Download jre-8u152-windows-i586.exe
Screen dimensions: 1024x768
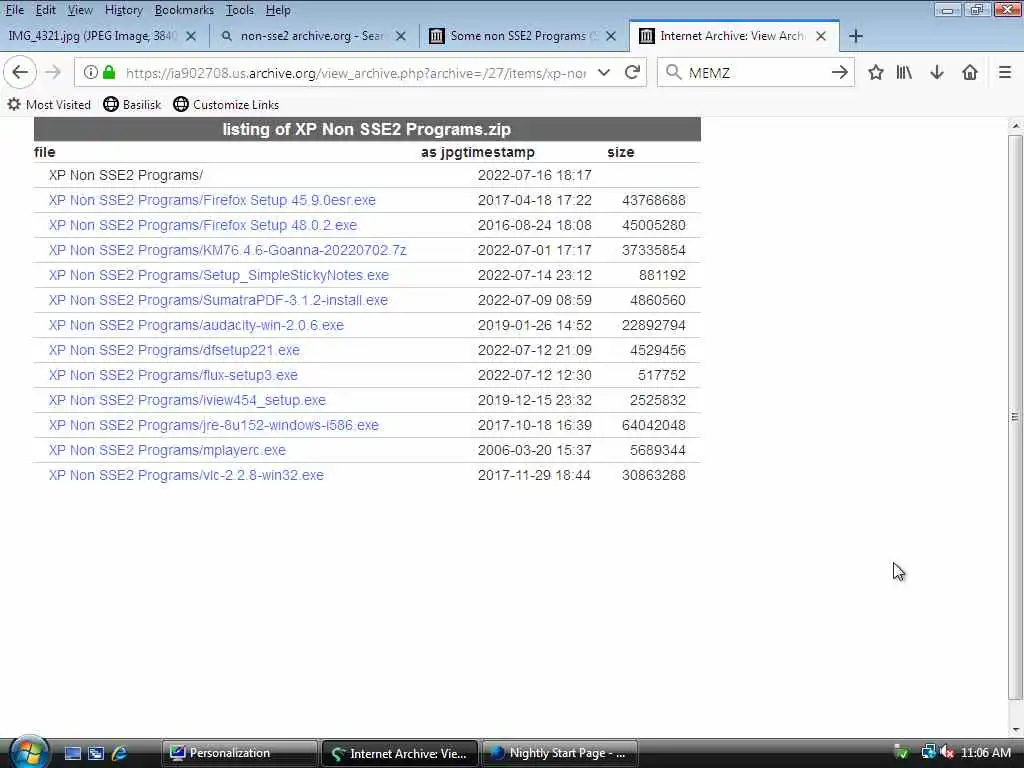pyautogui.click(x=214, y=425)
